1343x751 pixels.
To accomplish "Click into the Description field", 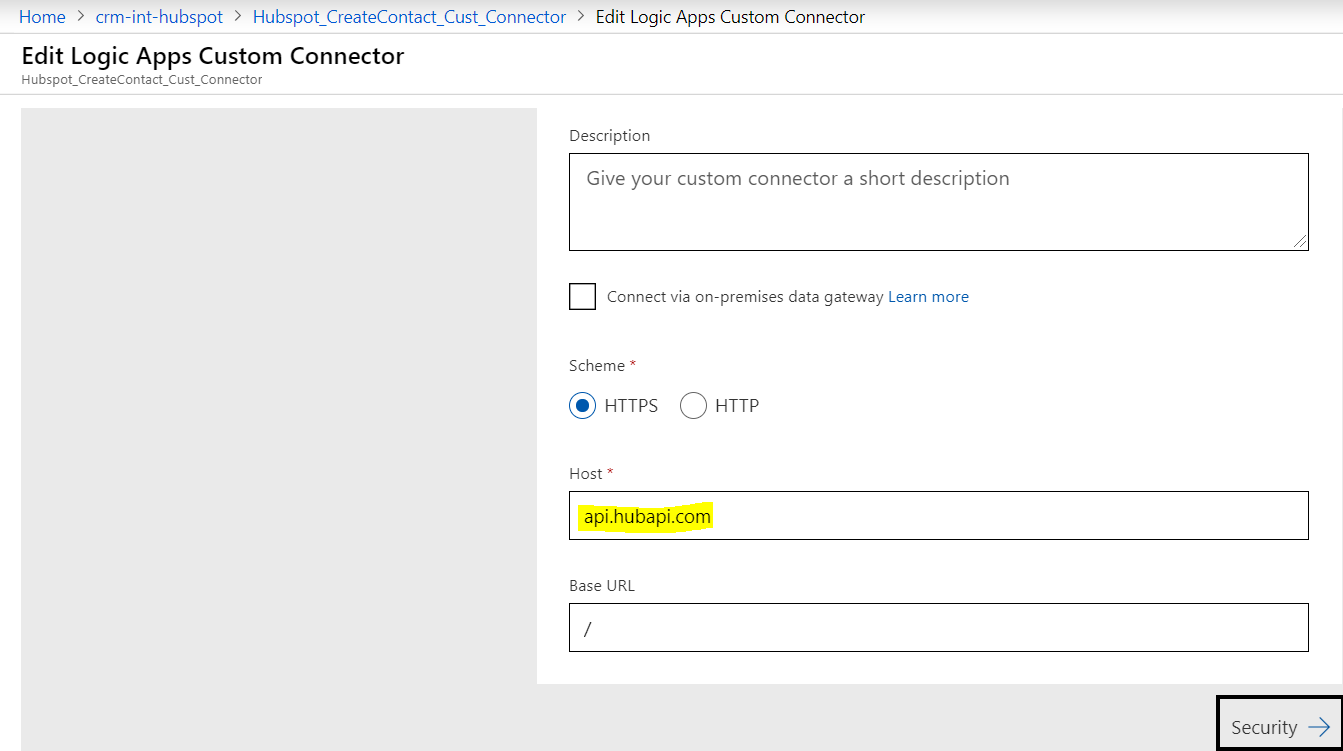I will click(938, 200).
